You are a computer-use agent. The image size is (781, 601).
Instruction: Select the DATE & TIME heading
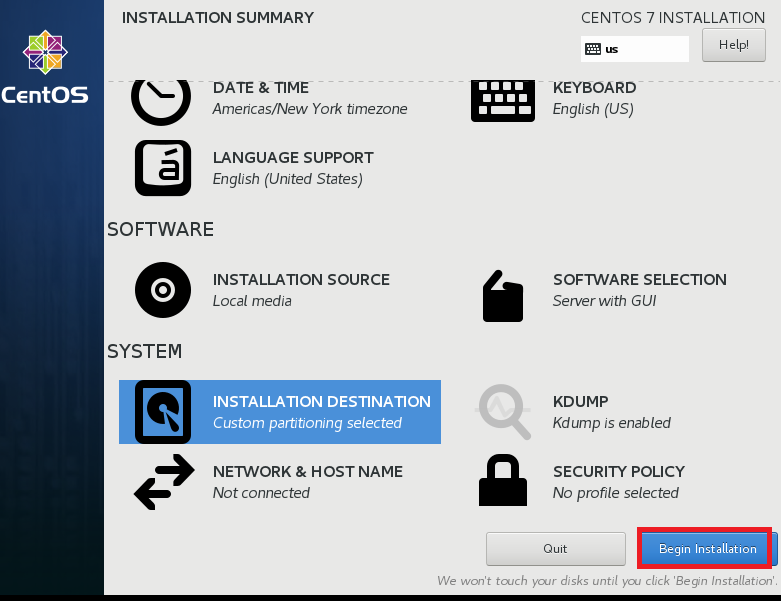[x=260, y=88]
